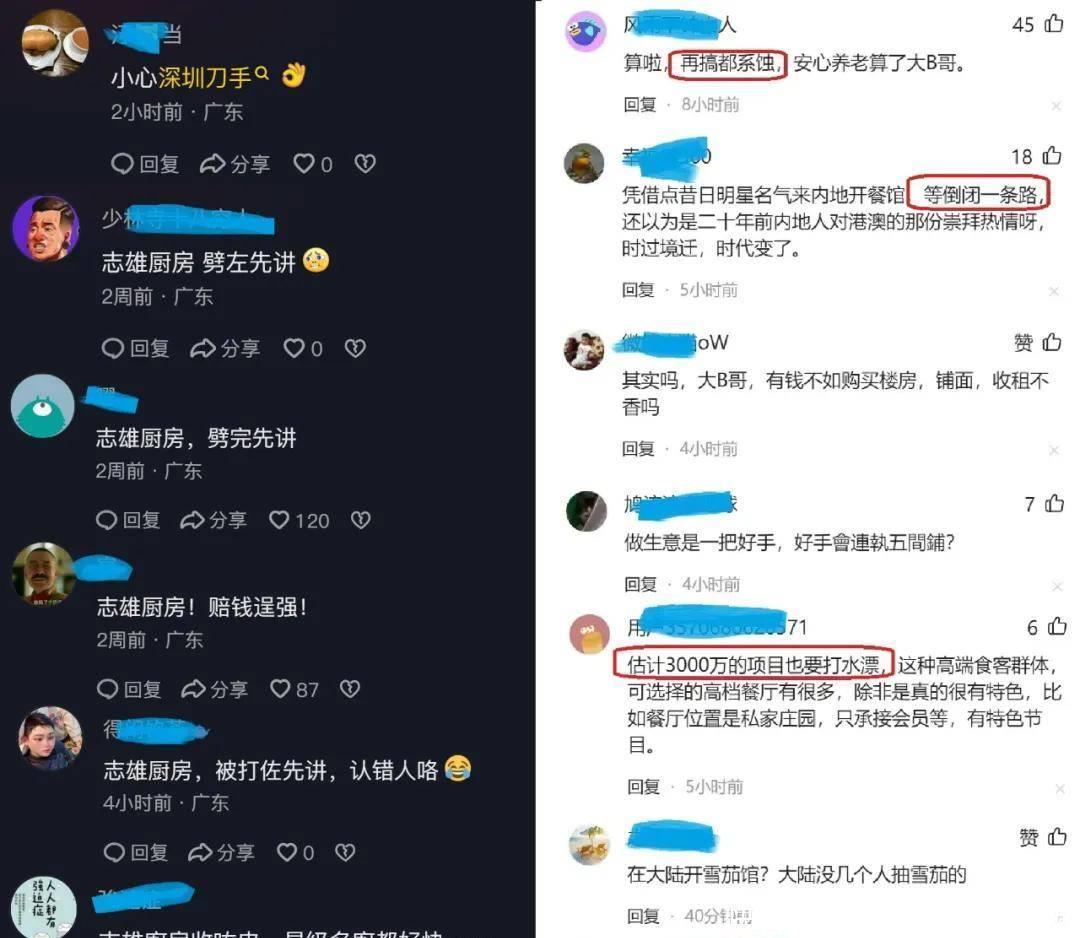This screenshot has width=1080, height=938.
Task: Open the coffee cup avatar profile
Action: 55,43
